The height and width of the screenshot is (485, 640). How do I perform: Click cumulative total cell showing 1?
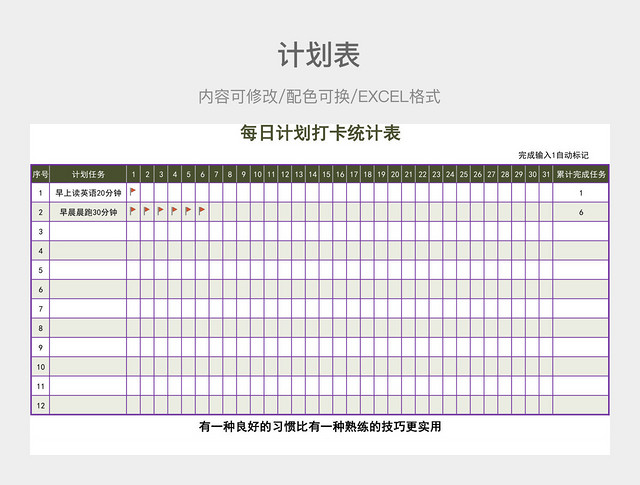point(581,193)
